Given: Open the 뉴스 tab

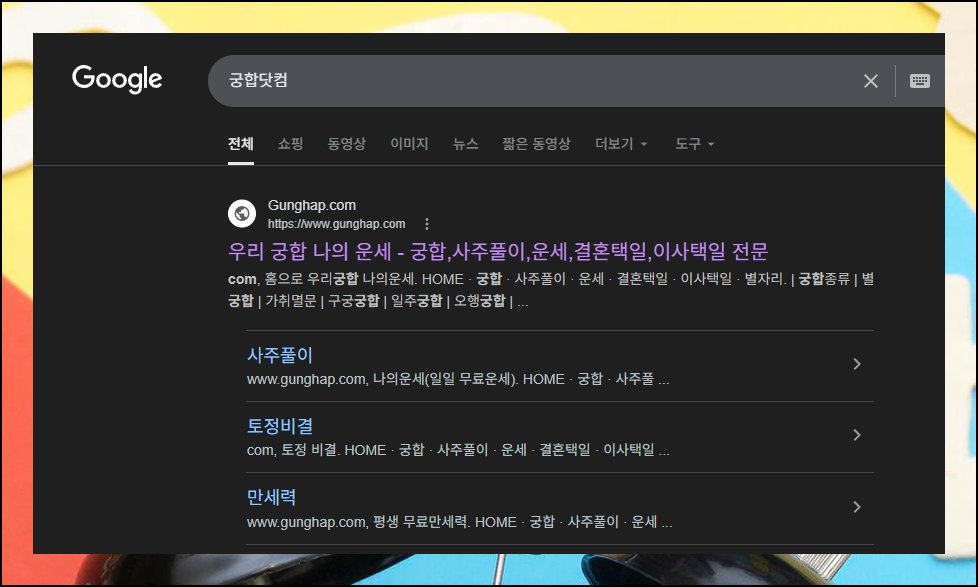Looking at the screenshot, I should [466, 144].
